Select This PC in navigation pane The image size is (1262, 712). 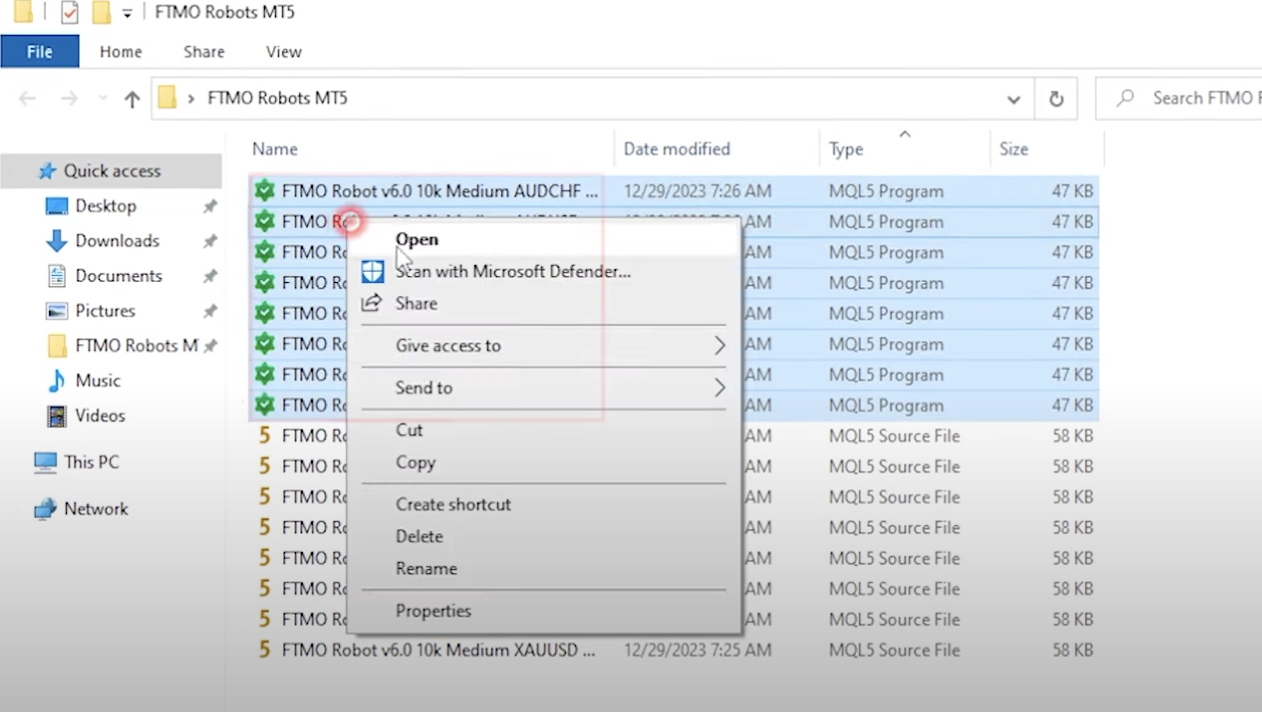tap(91, 462)
